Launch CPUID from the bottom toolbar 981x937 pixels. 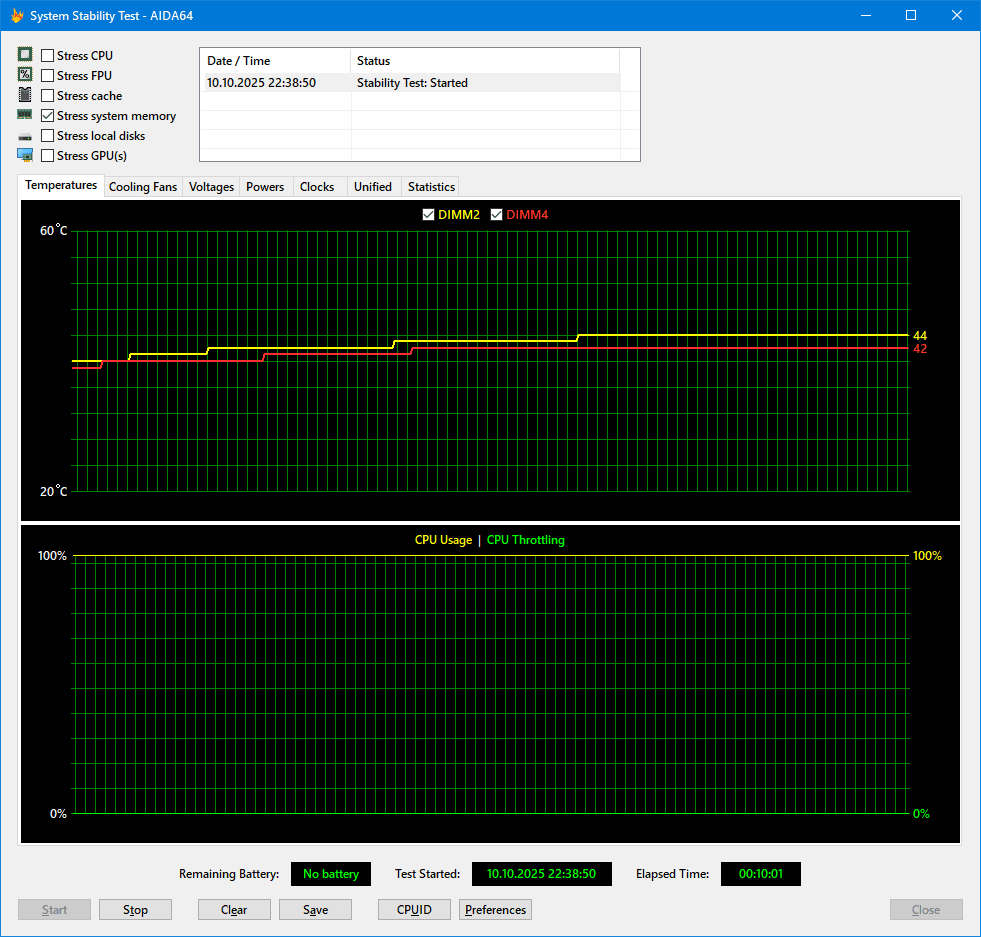[x=414, y=909]
